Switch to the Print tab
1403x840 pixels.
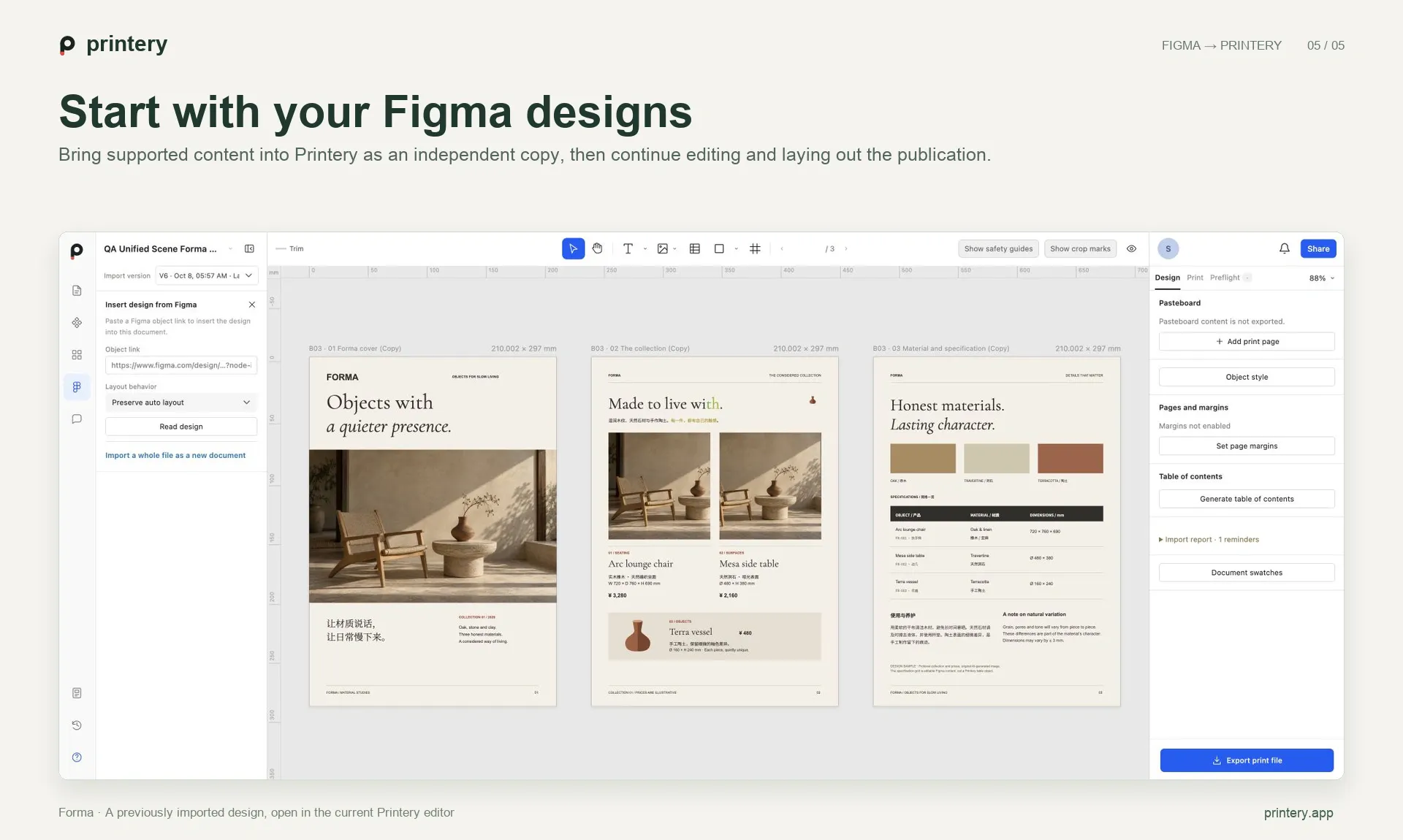pyautogui.click(x=1195, y=278)
